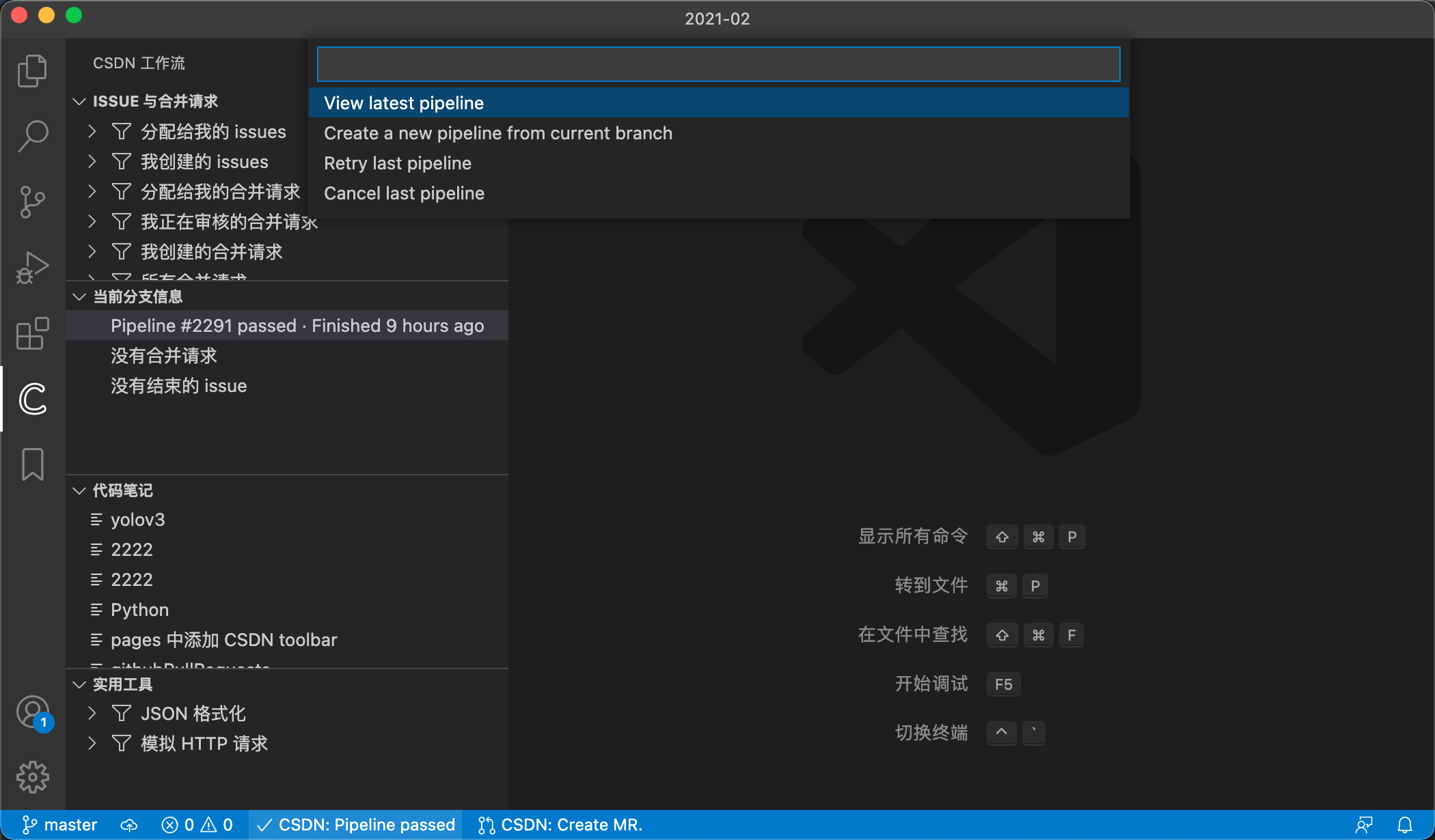Click CSDN: Create MR. in status bar
The image size is (1435, 840).
click(560, 825)
